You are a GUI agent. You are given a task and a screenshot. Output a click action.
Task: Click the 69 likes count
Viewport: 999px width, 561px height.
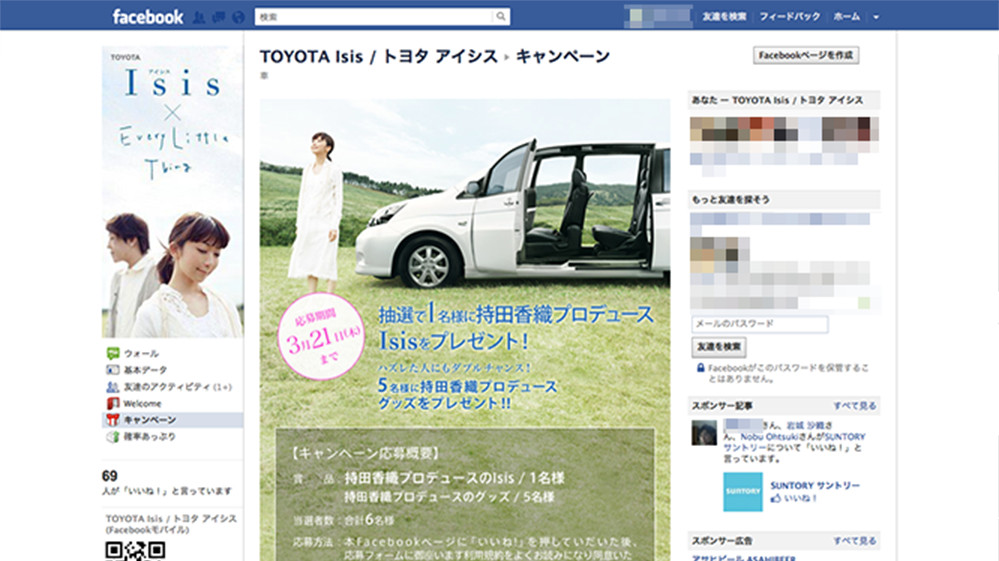110,476
